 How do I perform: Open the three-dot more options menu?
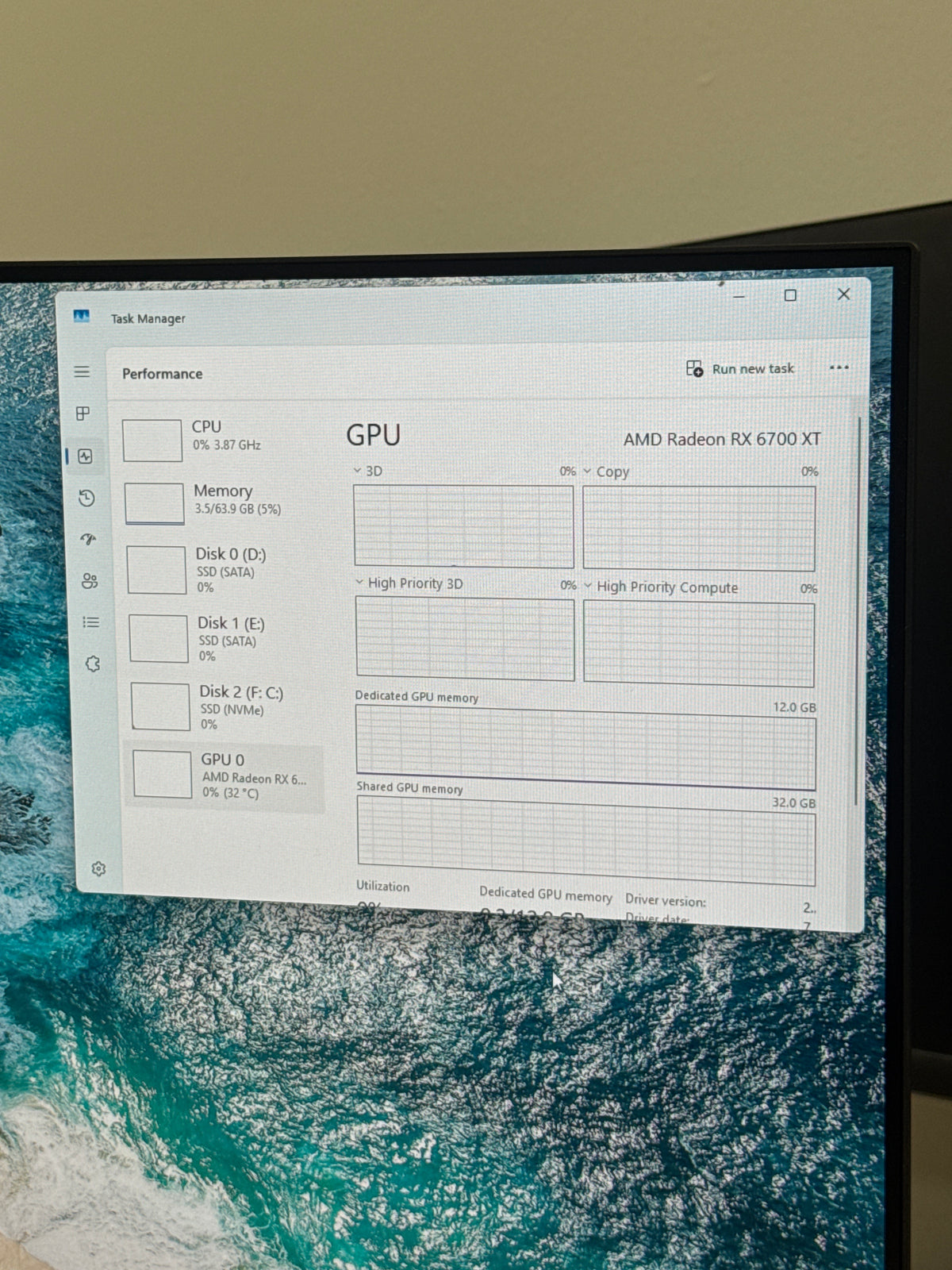click(x=839, y=368)
